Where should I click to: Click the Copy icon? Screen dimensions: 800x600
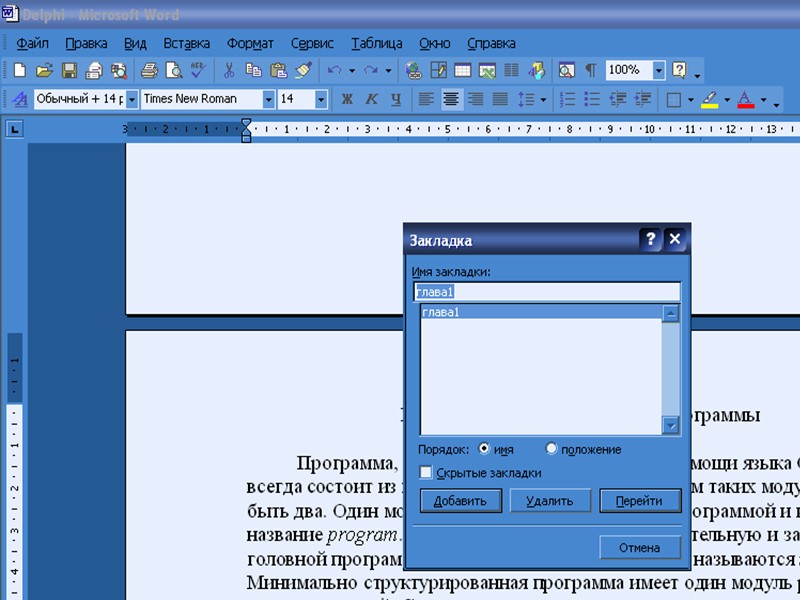tap(254, 70)
